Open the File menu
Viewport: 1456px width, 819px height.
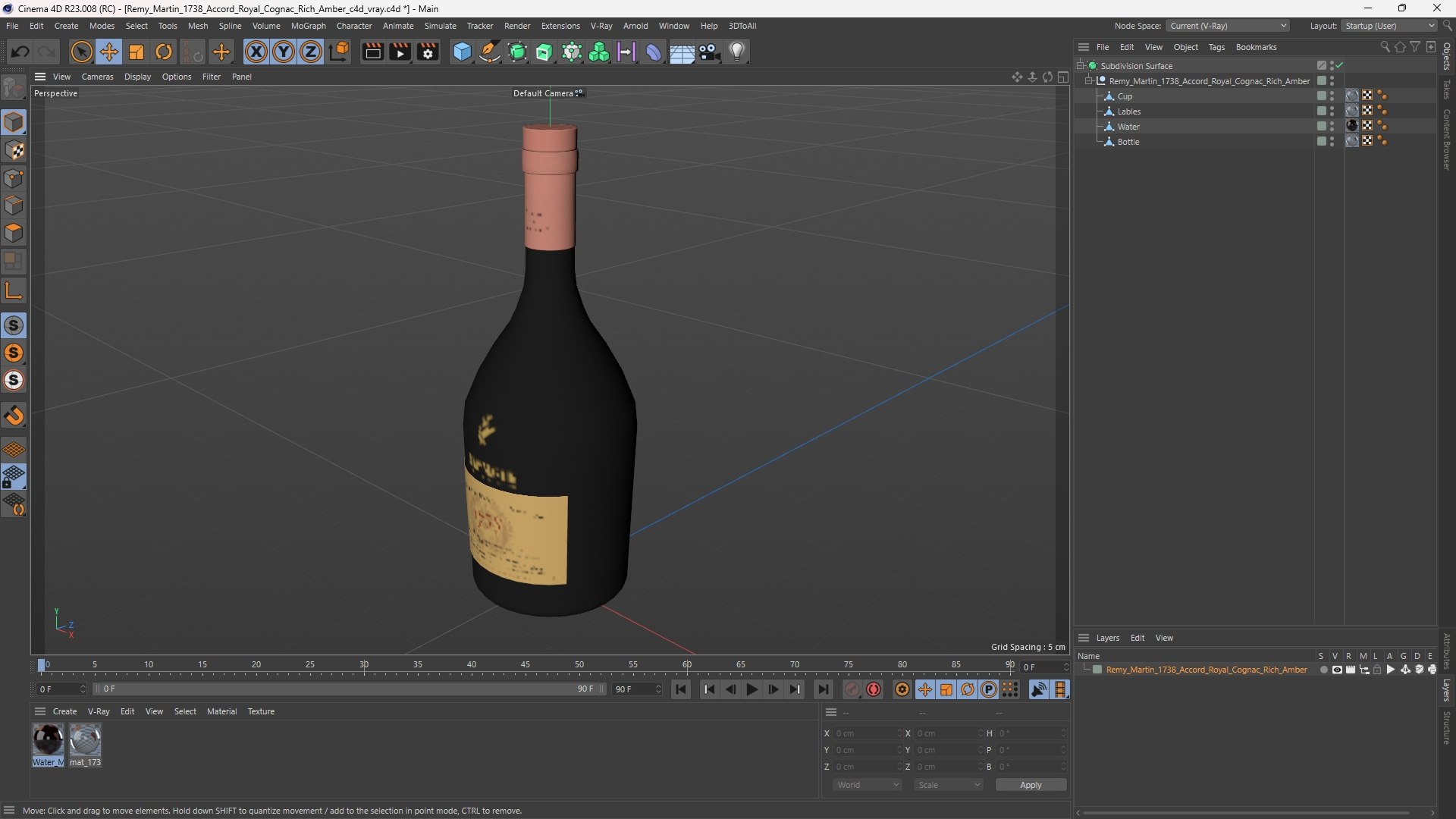12,26
